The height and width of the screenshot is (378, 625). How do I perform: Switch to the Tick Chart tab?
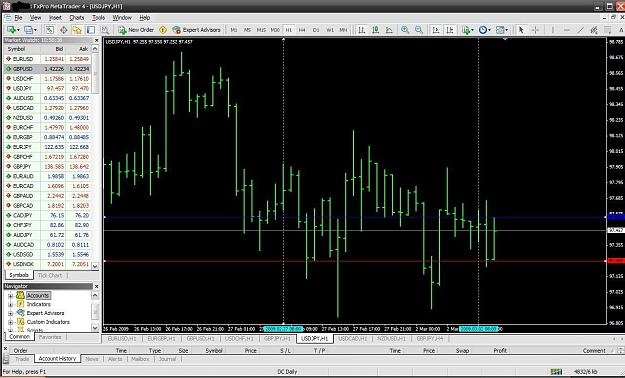point(49,276)
